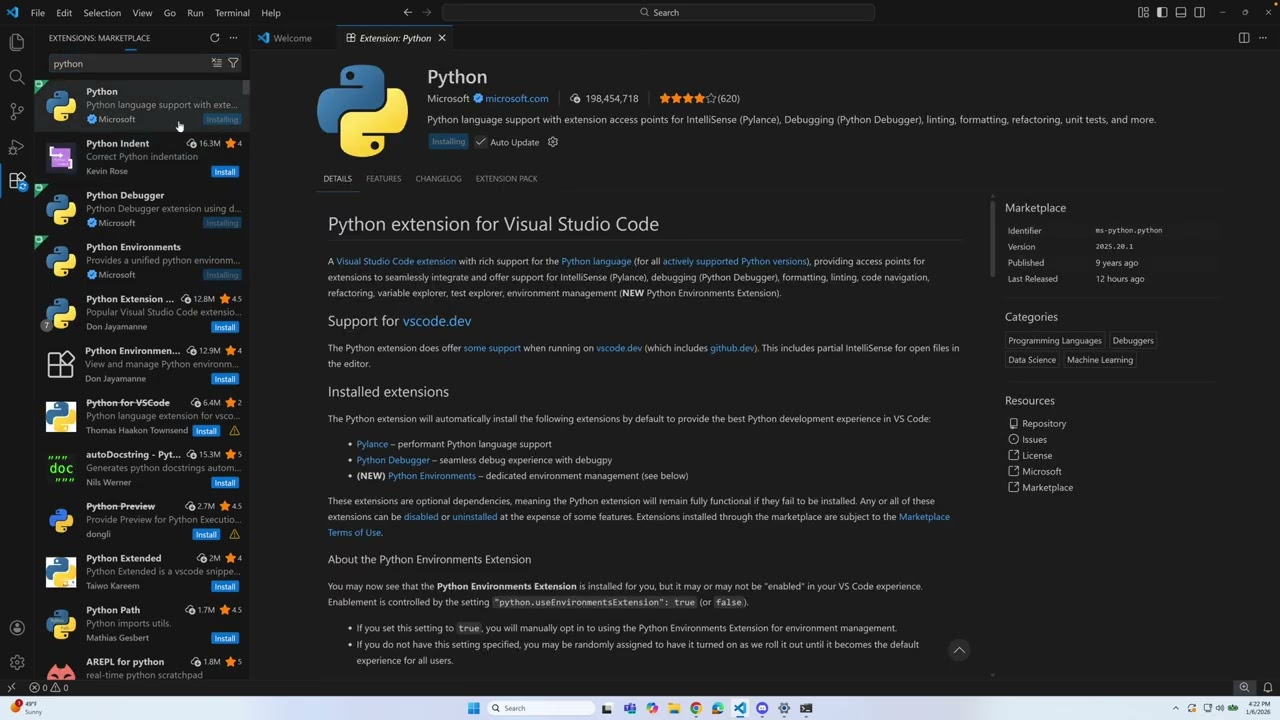This screenshot has height=720, width=1280.
Task: Open the Python extension settings gear
Action: pyautogui.click(x=553, y=142)
